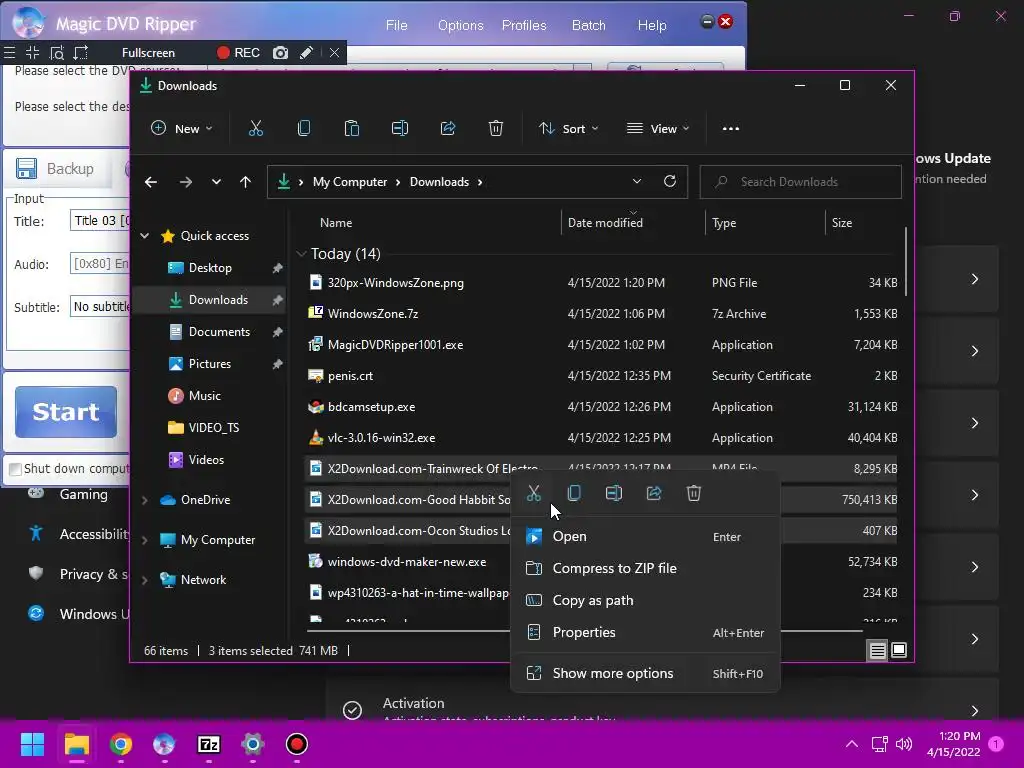
Task: Click Delete icon in the context menu
Action: click(x=694, y=493)
